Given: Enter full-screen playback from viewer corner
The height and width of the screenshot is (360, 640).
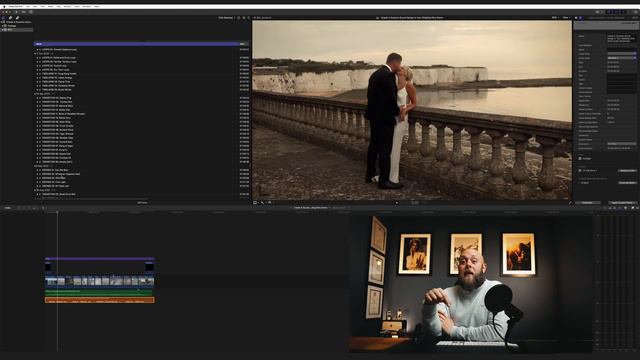Looking at the screenshot, I should (x=570, y=202).
